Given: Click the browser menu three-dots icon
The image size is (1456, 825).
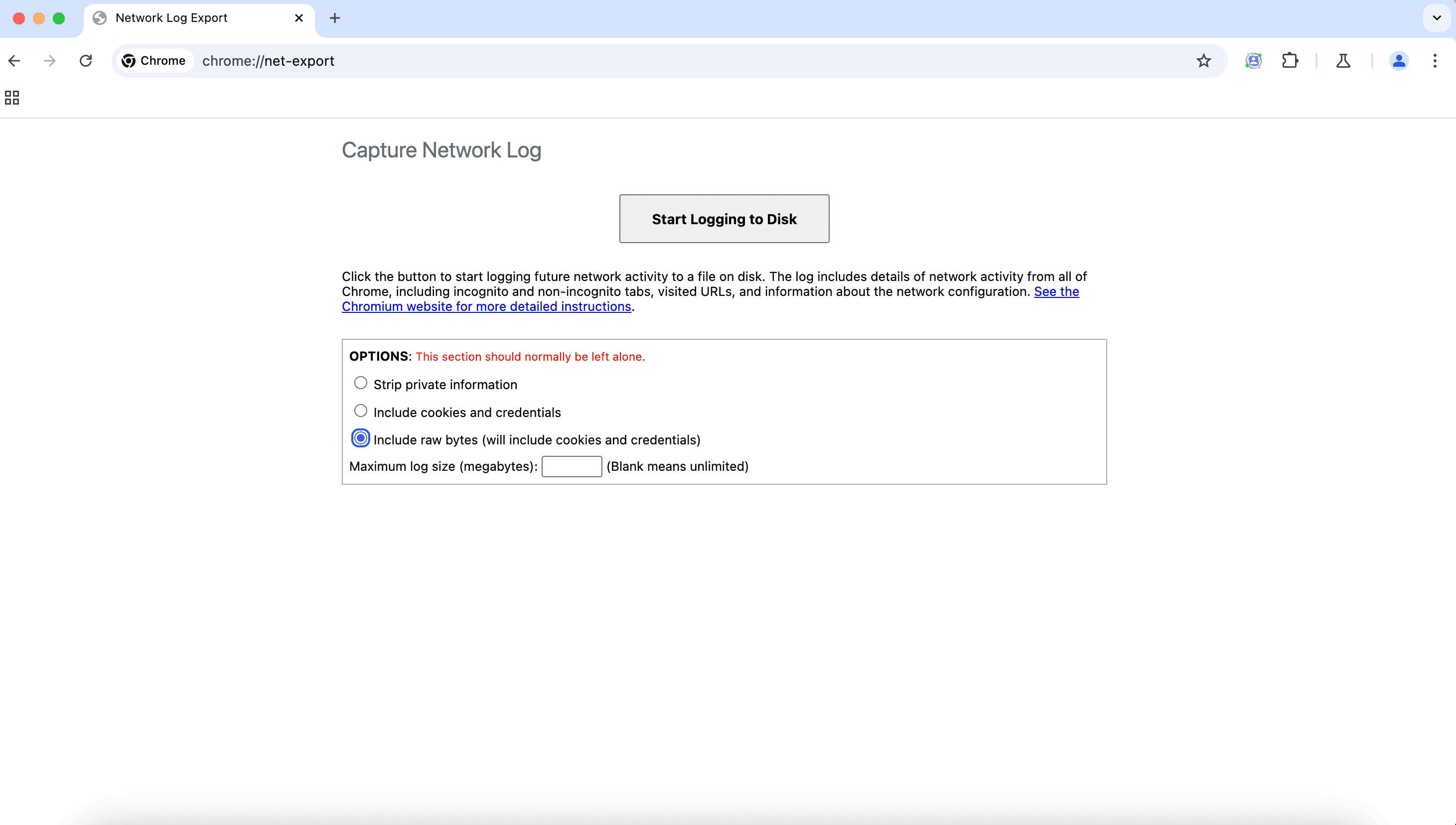Looking at the screenshot, I should (x=1435, y=61).
